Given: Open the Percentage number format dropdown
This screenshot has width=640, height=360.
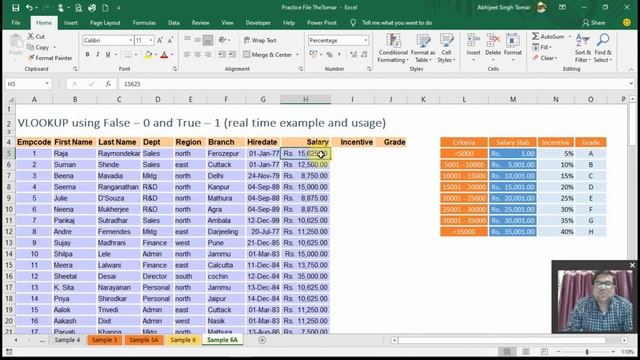Looking at the screenshot, I should tap(365, 40).
